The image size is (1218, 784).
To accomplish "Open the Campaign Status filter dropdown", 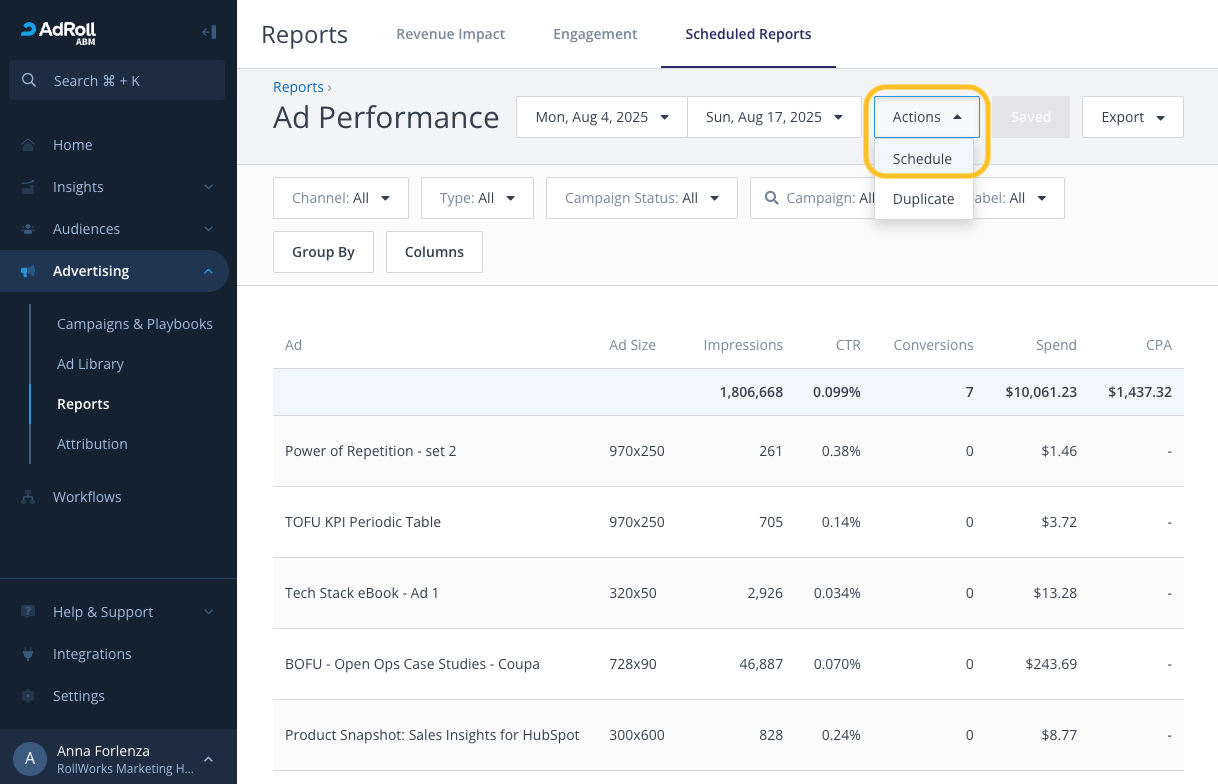I will click(642, 198).
